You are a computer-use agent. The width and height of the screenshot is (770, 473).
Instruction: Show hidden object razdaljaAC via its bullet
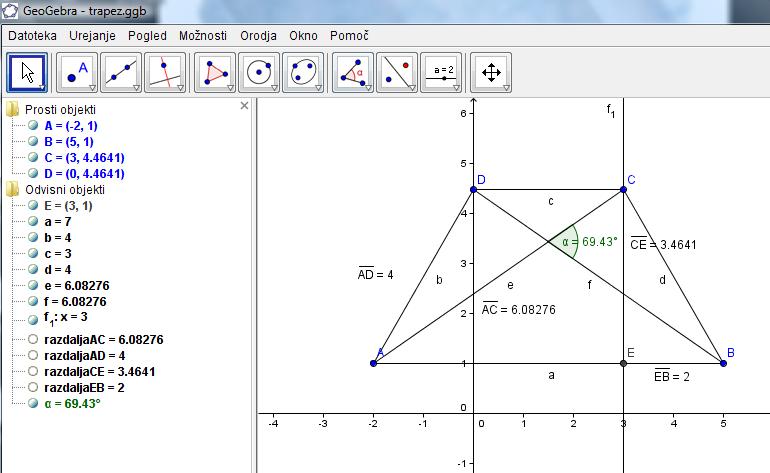tap(33, 340)
